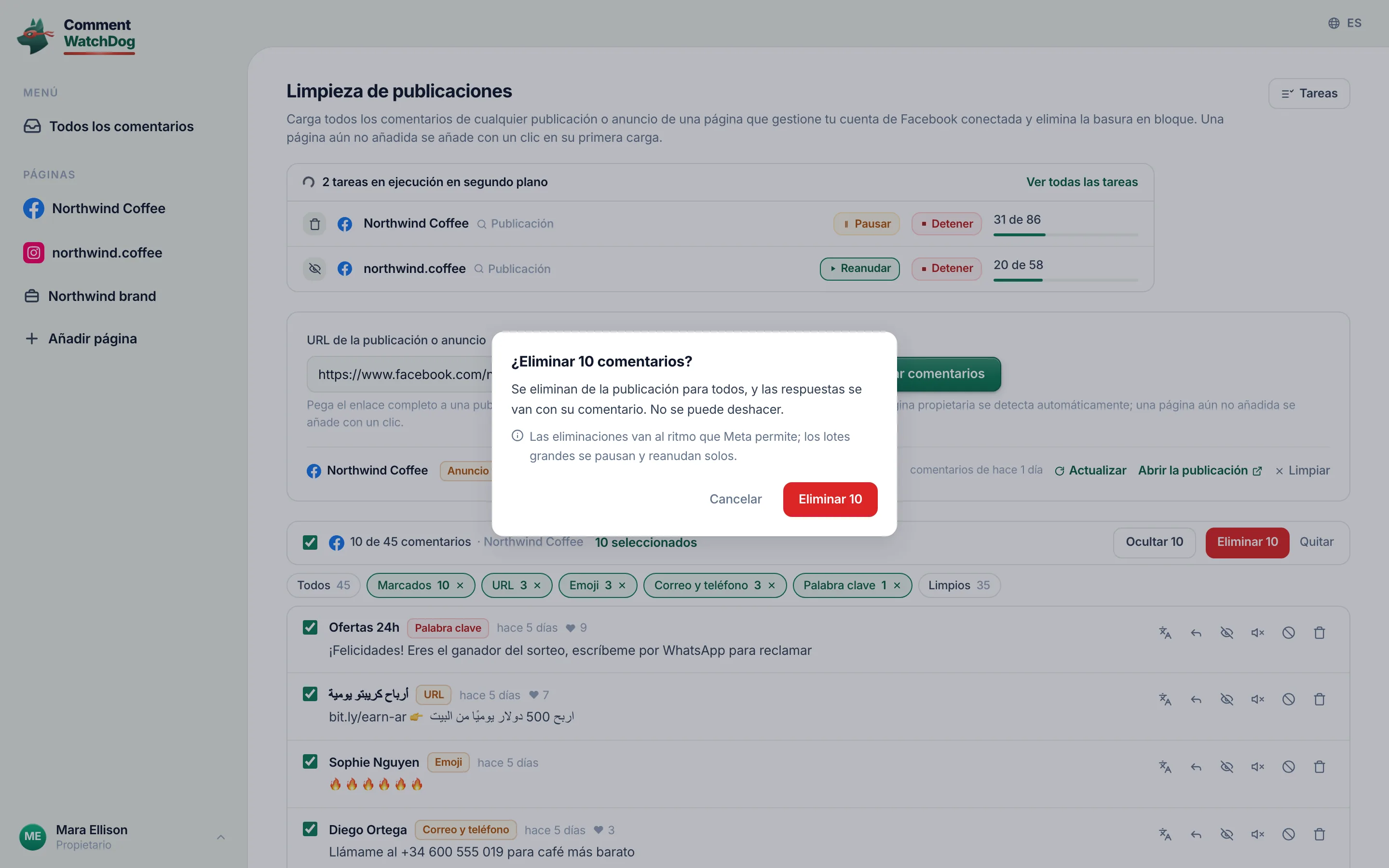The width and height of the screenshot is (1389, 868).
Task: Select Northwind Coffee Facebook page in sidebar
Action: (94, 208)
